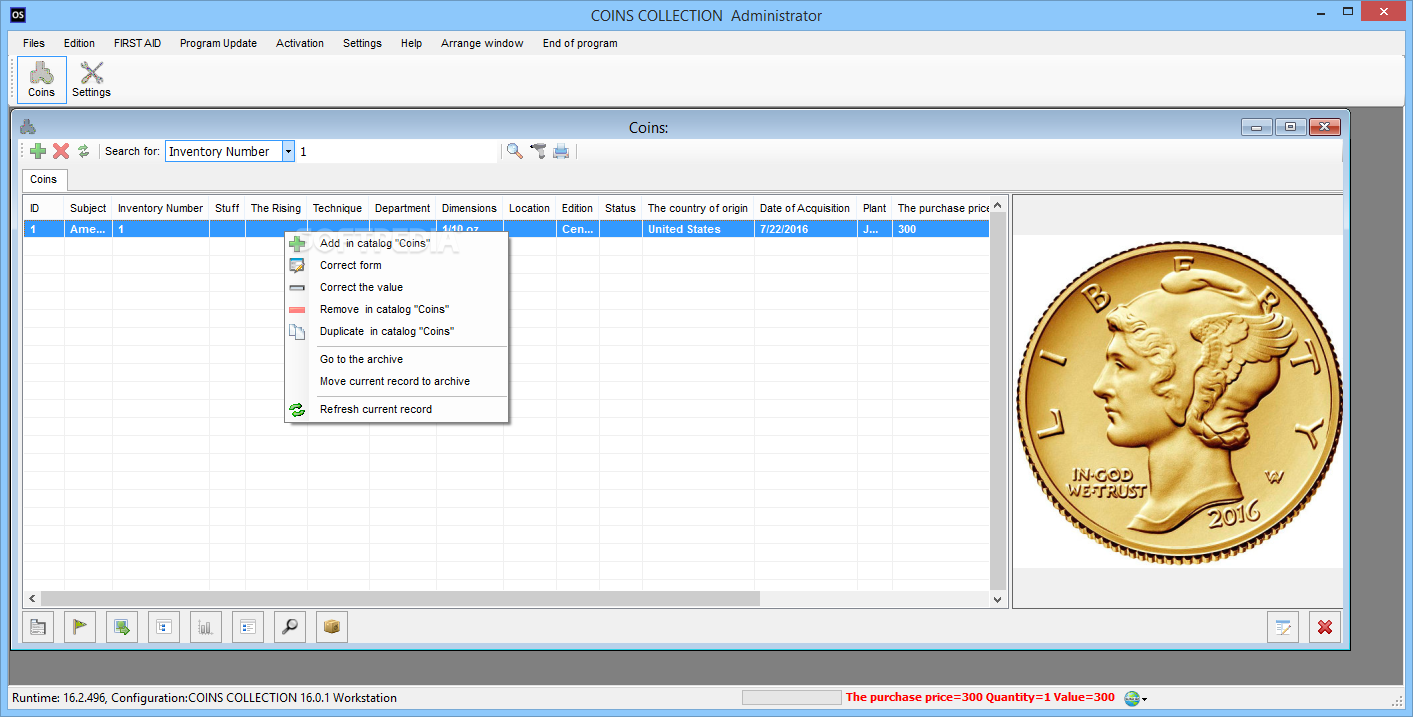Click the export image with green arrow icon

point(122,627)
